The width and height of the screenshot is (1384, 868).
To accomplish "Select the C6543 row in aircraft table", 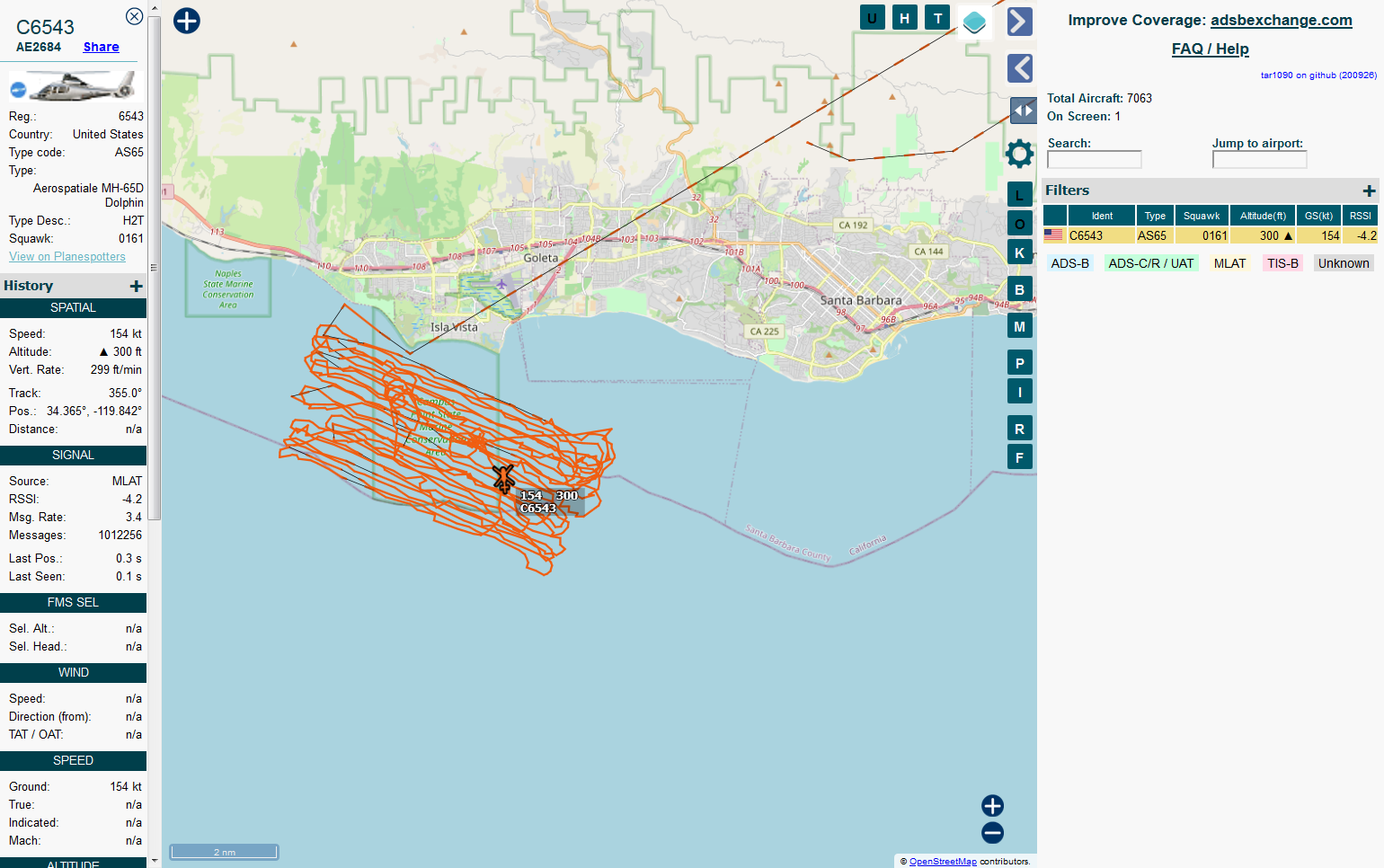I will click(x=1211, y=235).
